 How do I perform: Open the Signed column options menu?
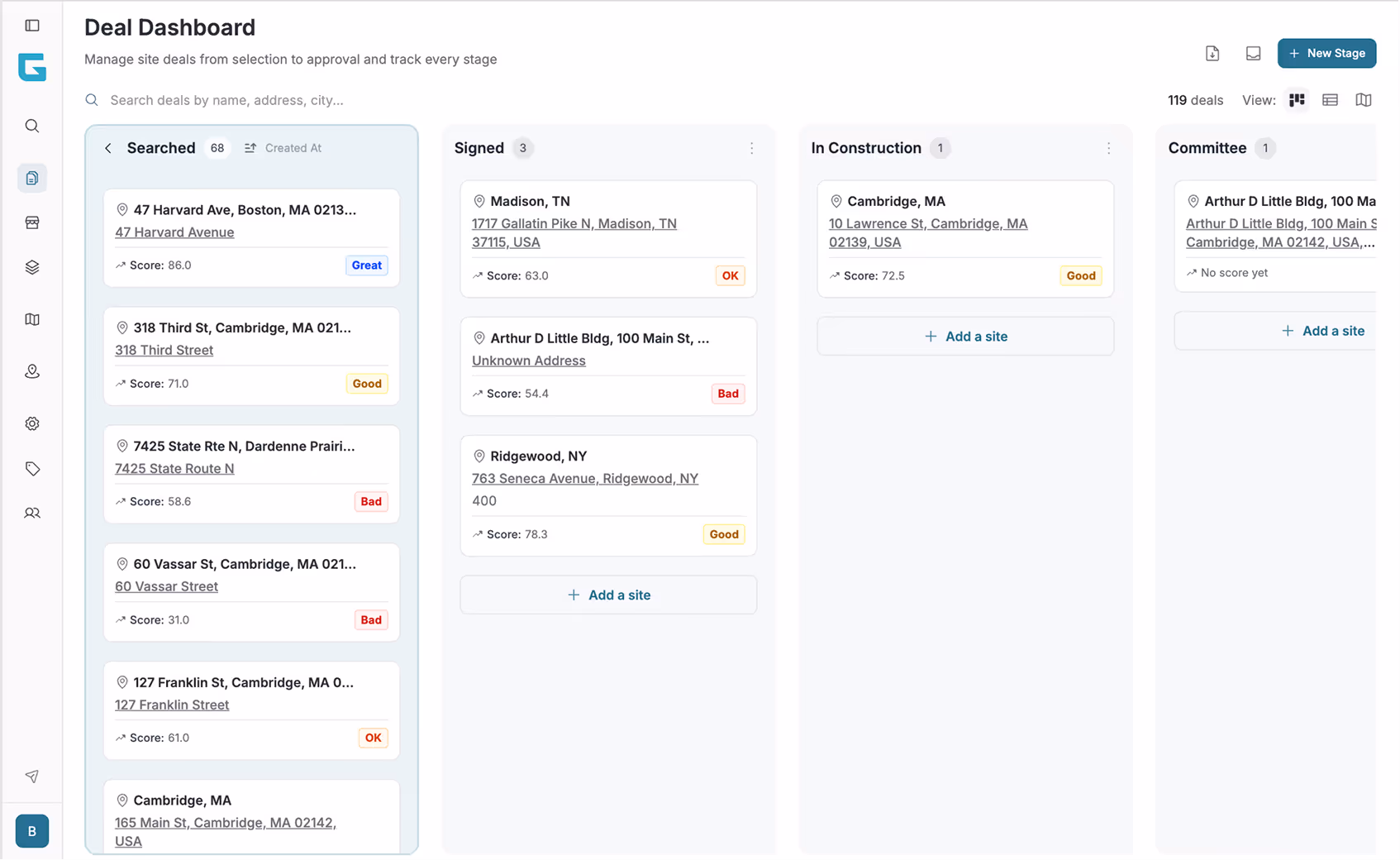[752, 148]
